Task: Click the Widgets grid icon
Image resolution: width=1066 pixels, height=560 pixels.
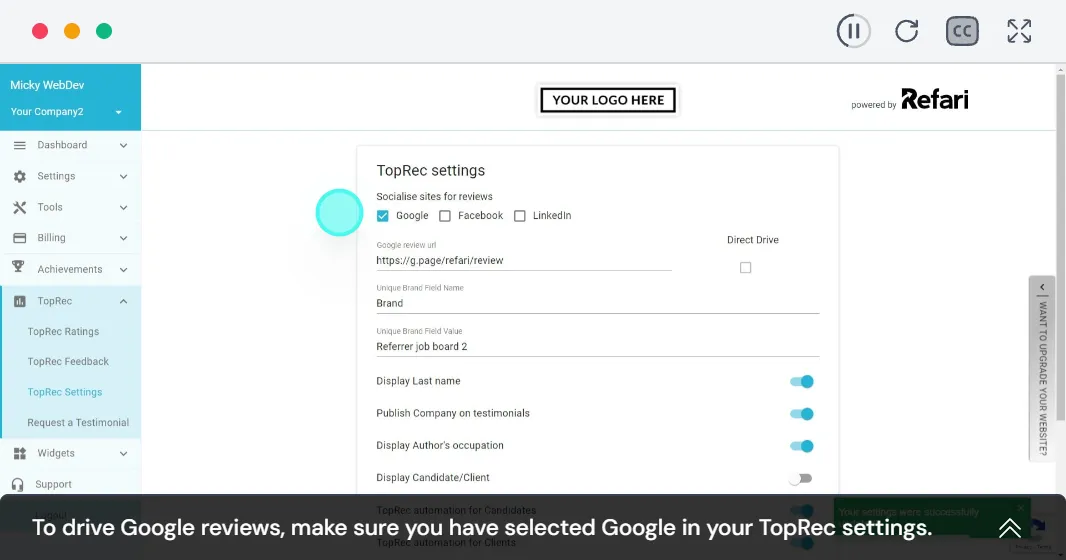Action: (20, 453)
